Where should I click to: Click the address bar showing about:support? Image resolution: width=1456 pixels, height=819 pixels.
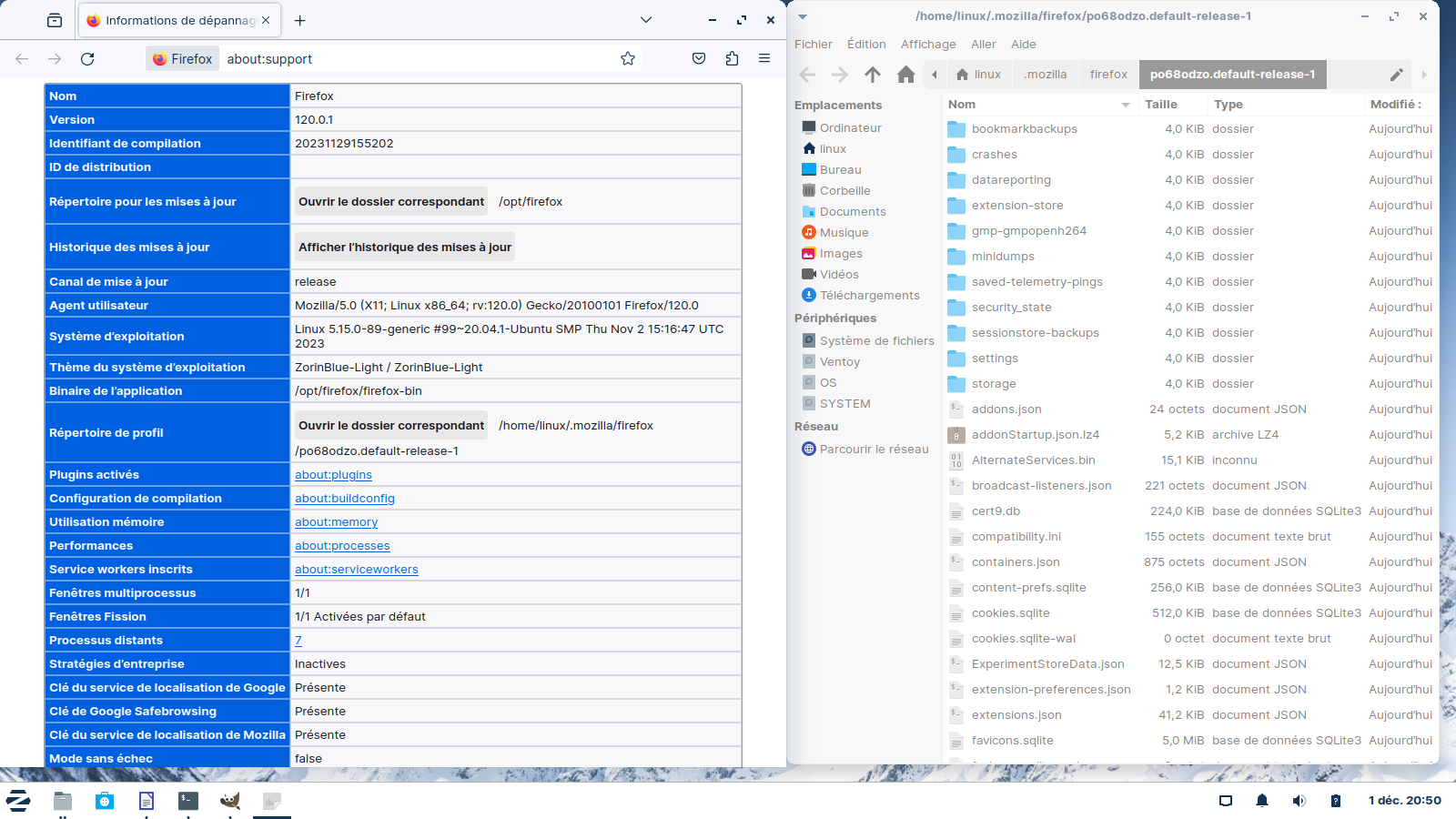coord(419,59)
